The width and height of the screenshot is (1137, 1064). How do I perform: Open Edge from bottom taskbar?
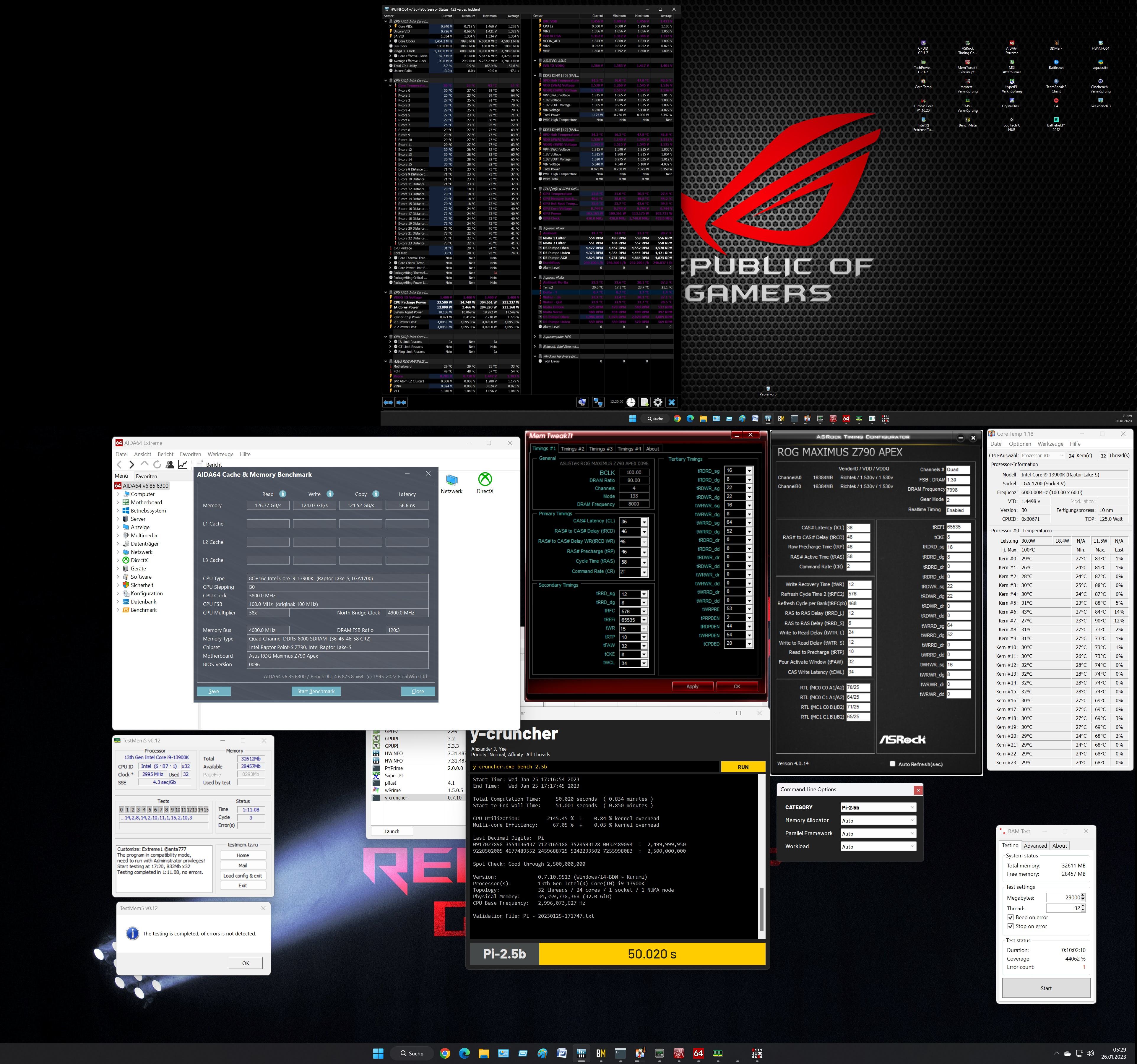[464, 1053]
